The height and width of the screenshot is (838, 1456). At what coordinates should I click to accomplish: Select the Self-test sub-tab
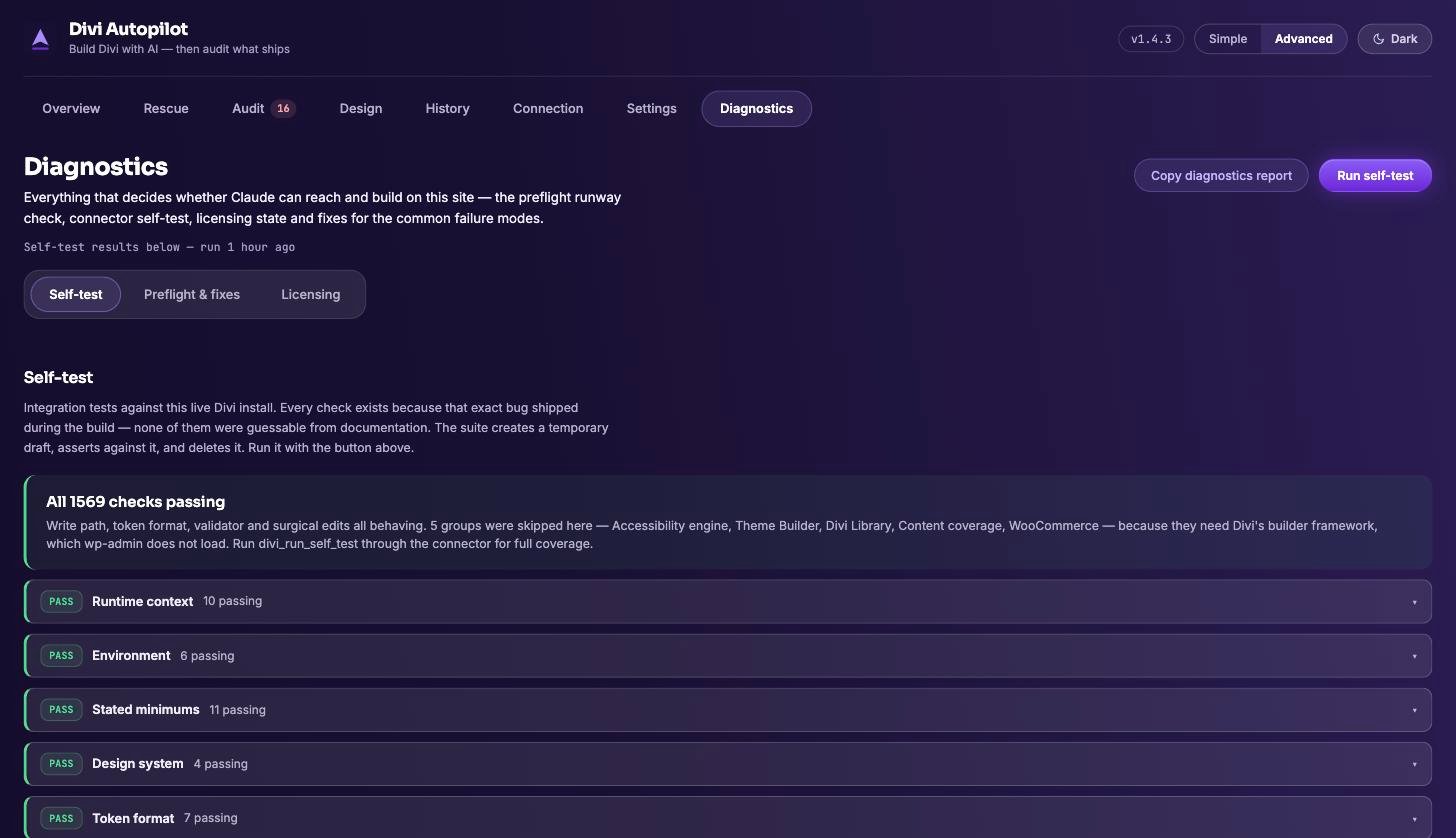[76, 294]
